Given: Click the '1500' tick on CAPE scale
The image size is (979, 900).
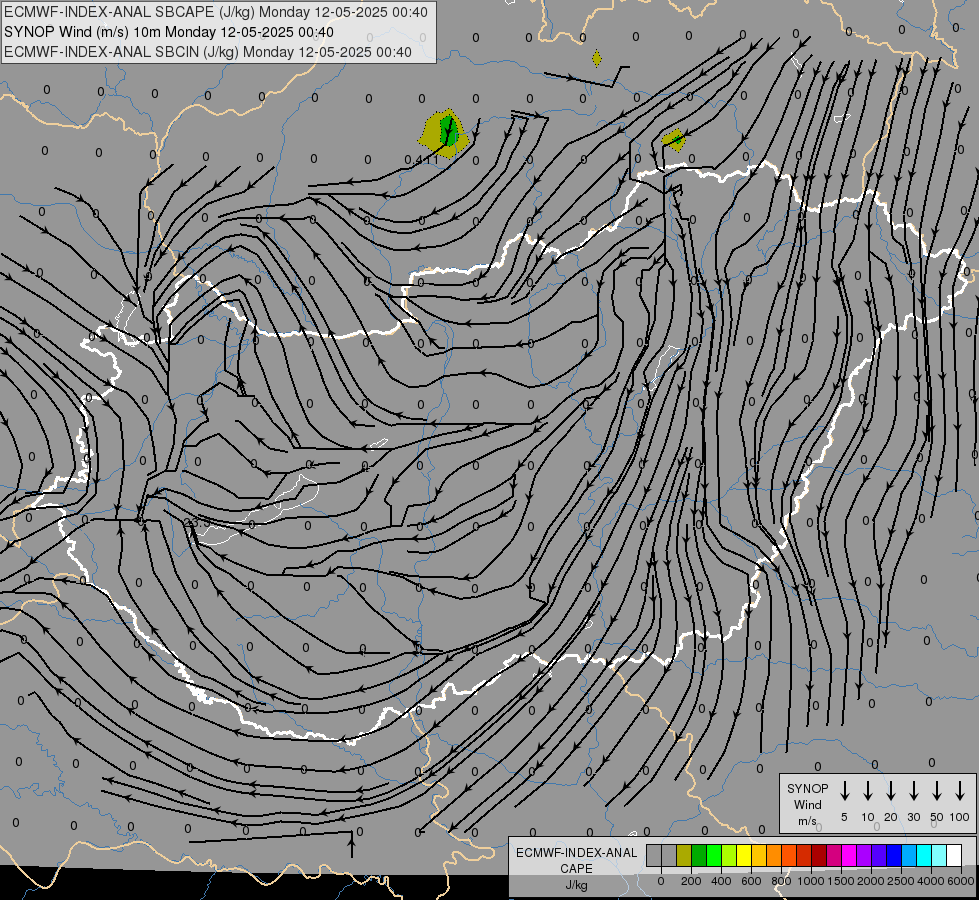Looking at the screenshot, I should click(841, 881).
